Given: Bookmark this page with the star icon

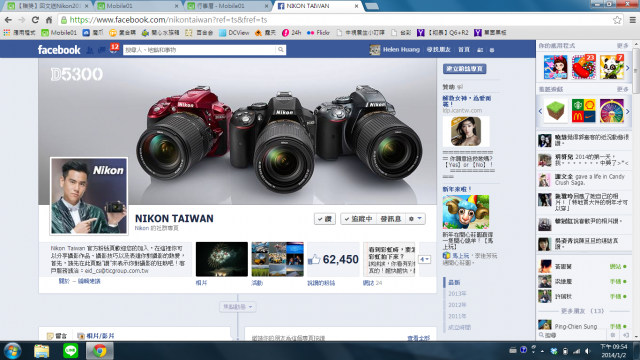Looking at the screenshot, I should coord(617,20).
